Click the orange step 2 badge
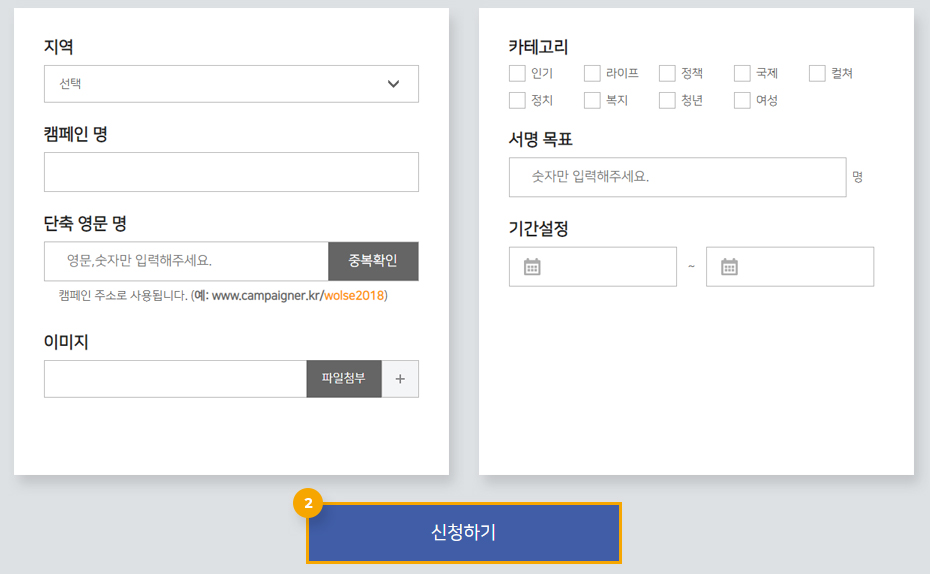Viewport: 930px width, 574px height. pyautogui.click(x=308, y=503)
